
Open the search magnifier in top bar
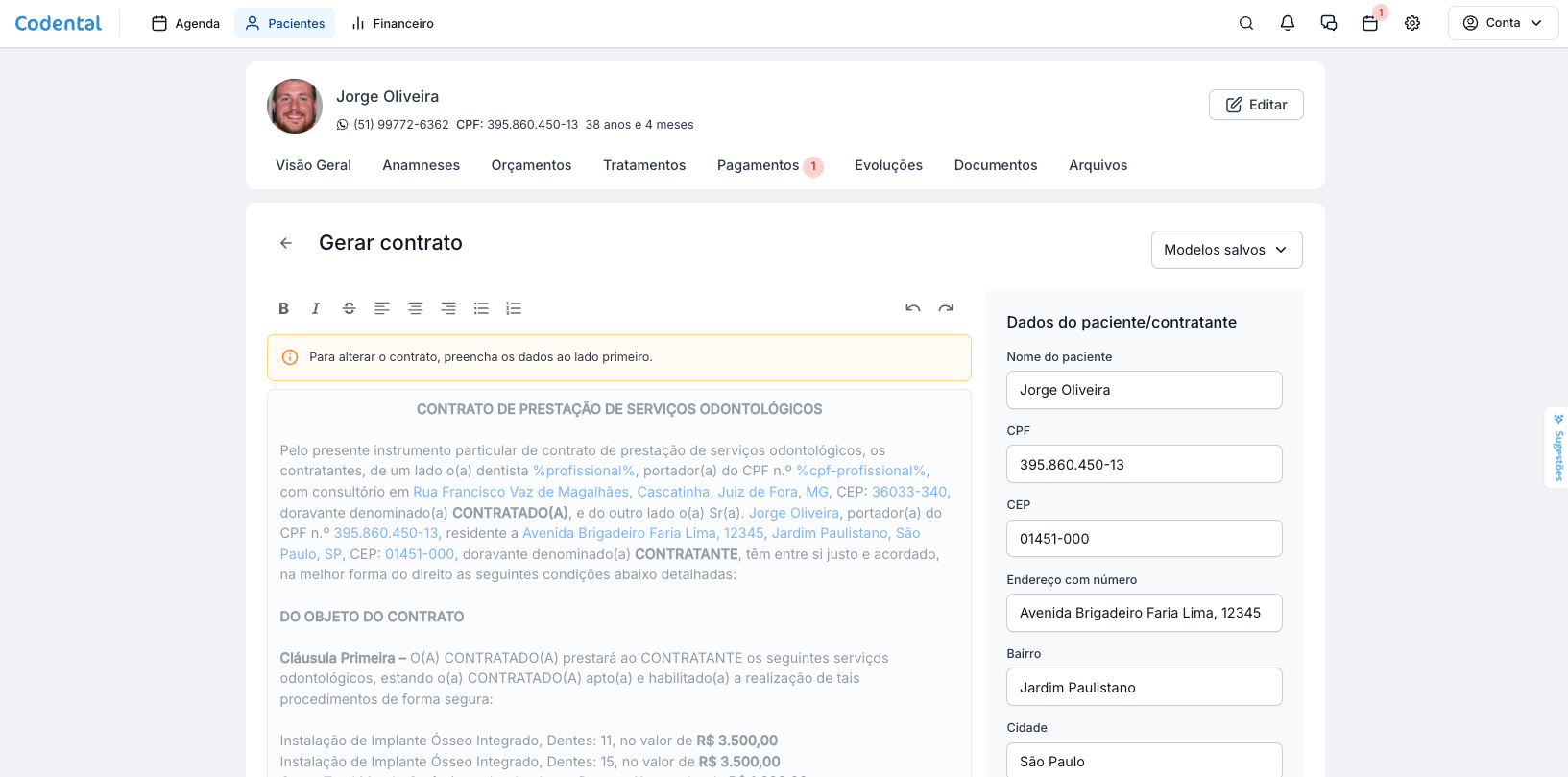pyautogui.click(x=1246, y=23)
